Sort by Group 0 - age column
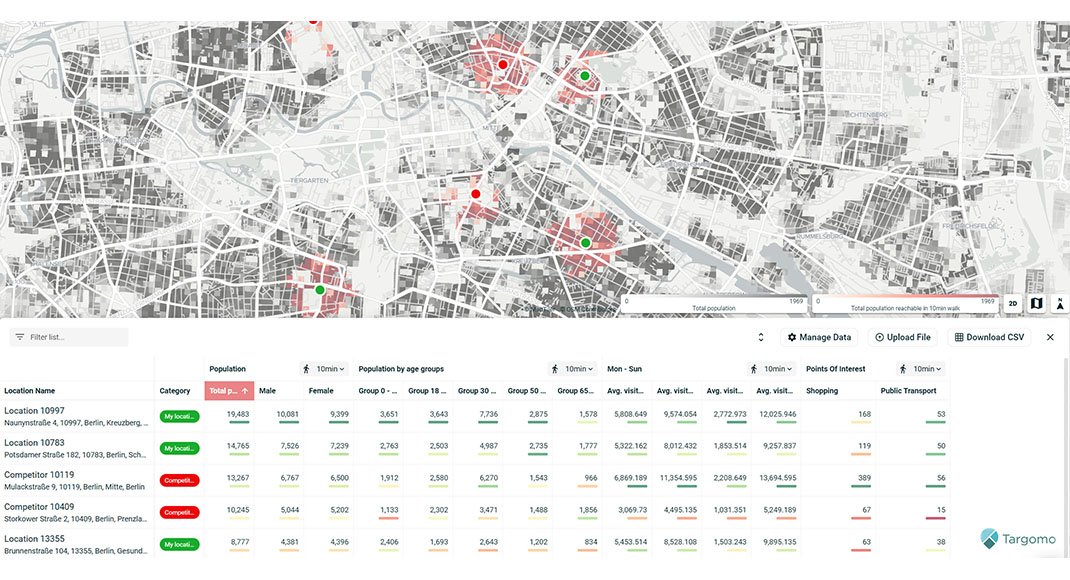The height and width of the screenshot is (580, 1070). [378, 391]
